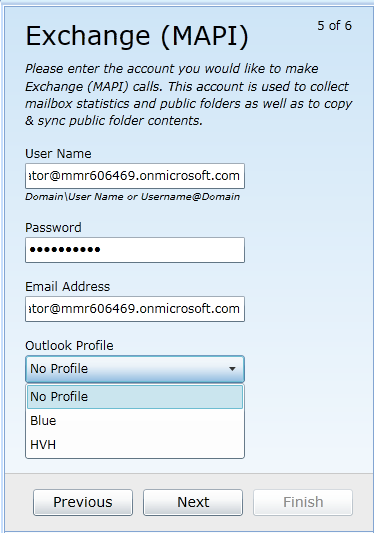This screenshot has width=374, height=533.
Task: Proceed with the Next button
Action: point(193,502)
